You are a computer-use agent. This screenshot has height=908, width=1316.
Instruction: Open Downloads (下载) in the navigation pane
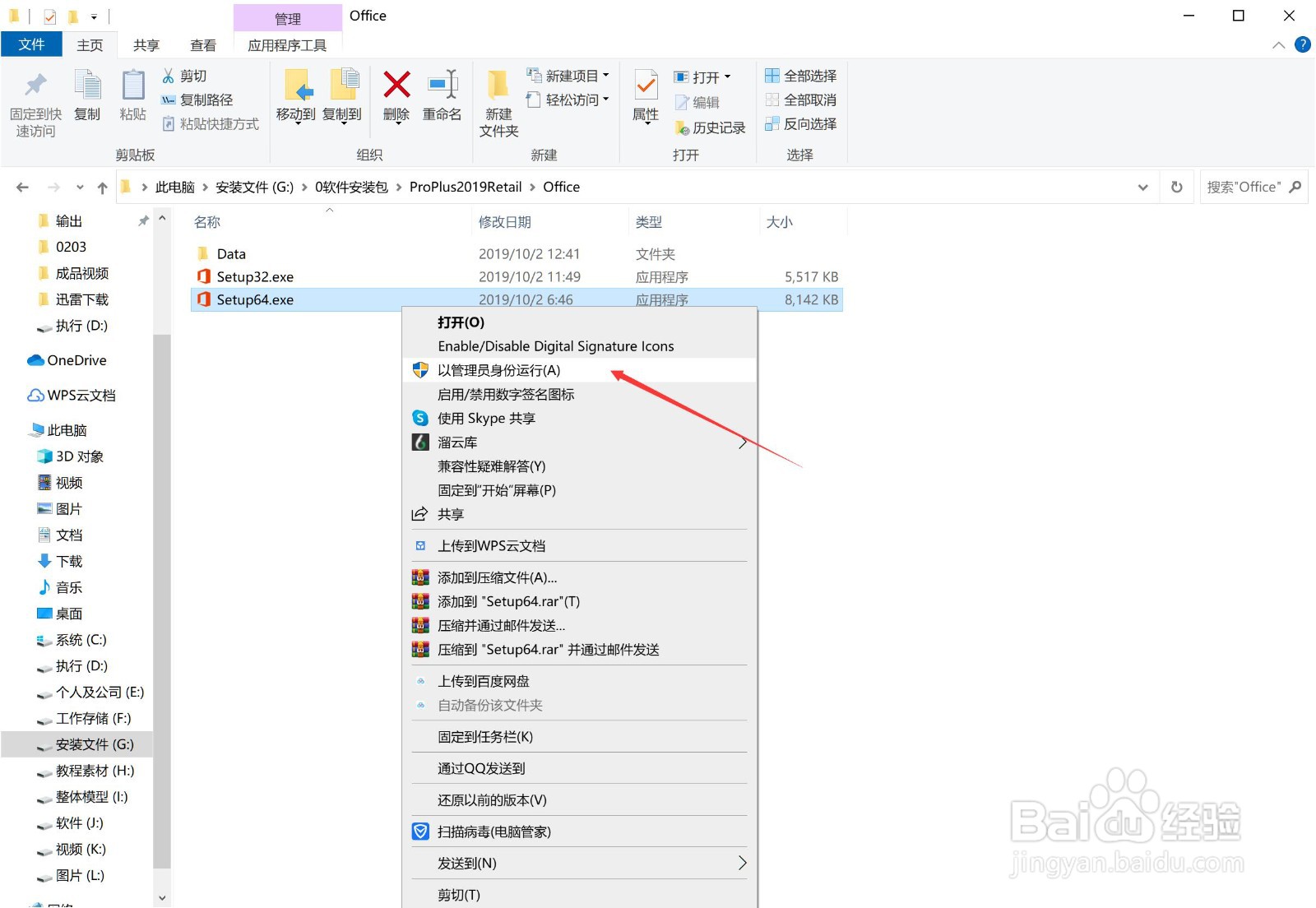coord(60,561)
